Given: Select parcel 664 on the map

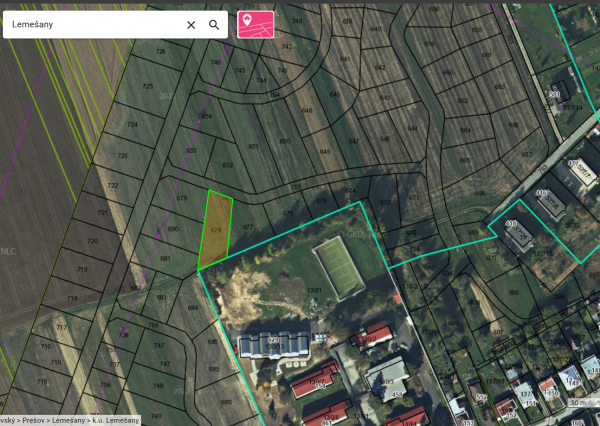Looking at the screenshot, I should click(x=465, y=131).
